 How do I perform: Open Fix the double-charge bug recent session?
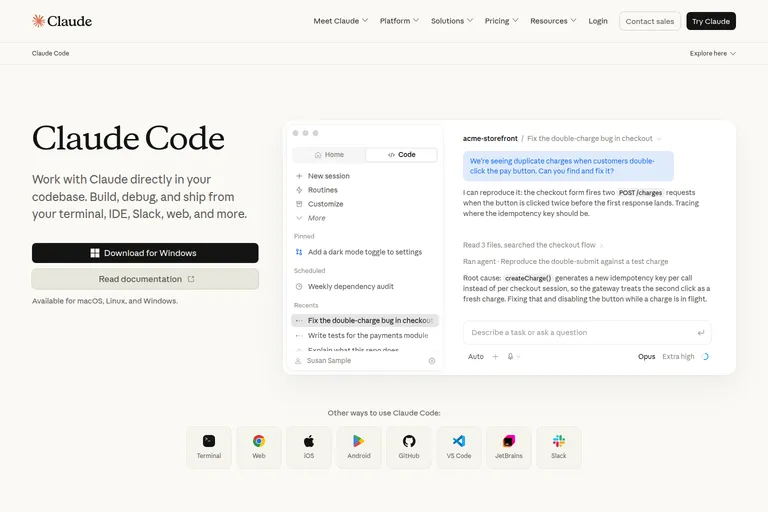[x=365, y=320]
